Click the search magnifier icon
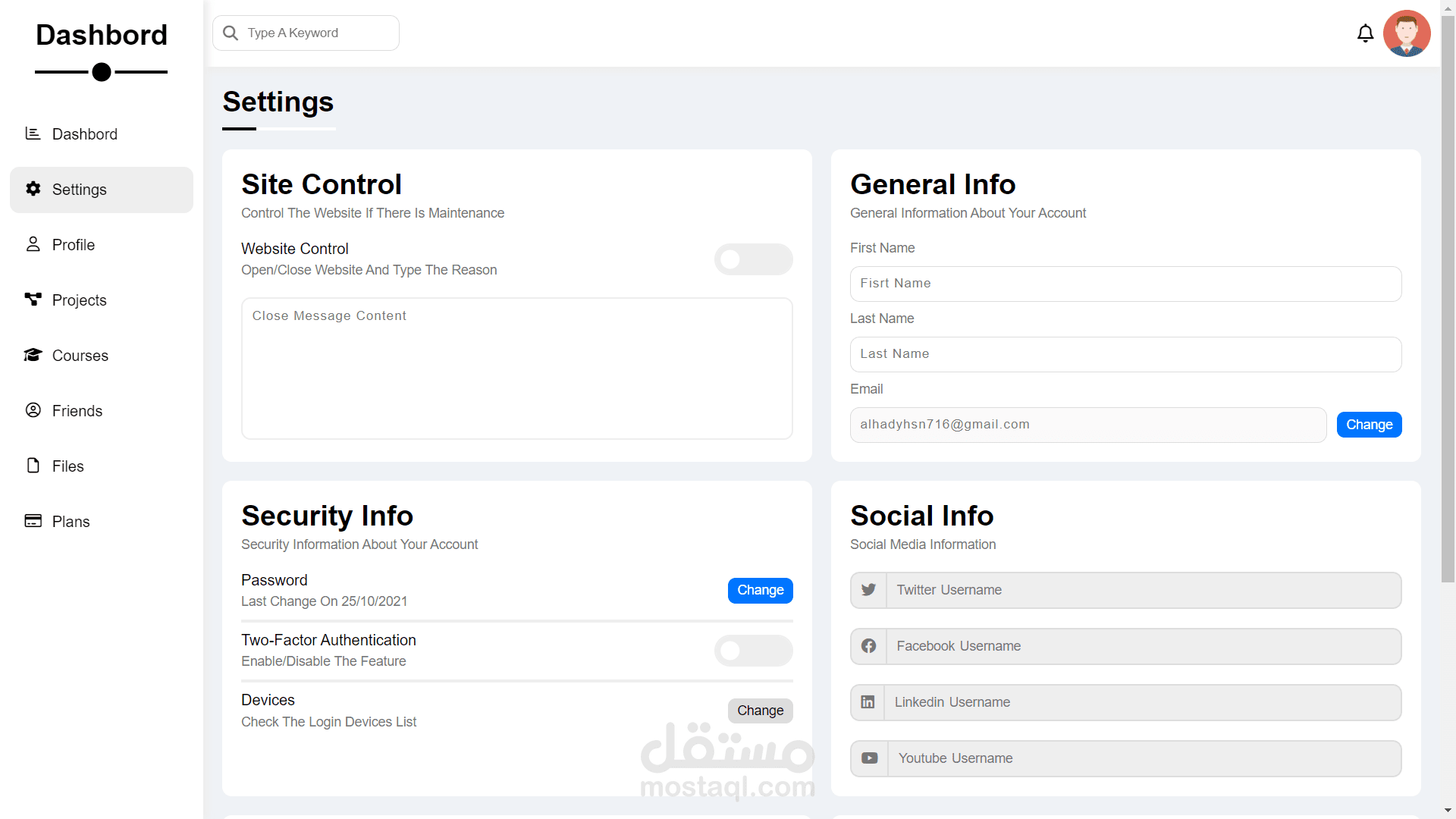Image resolution: width=1456 pixels, height=819 pixels. pyautogui.click(x=231, y=33)
